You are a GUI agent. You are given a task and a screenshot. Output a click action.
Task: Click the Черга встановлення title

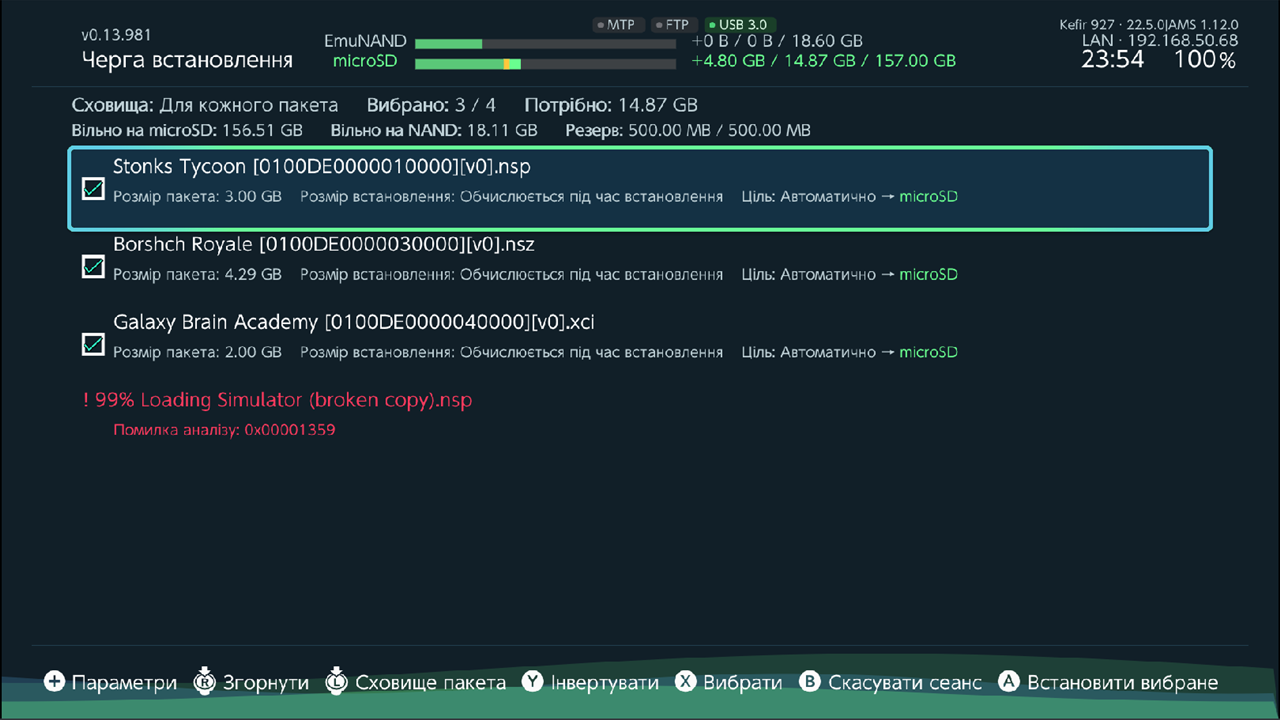[187, 60]
